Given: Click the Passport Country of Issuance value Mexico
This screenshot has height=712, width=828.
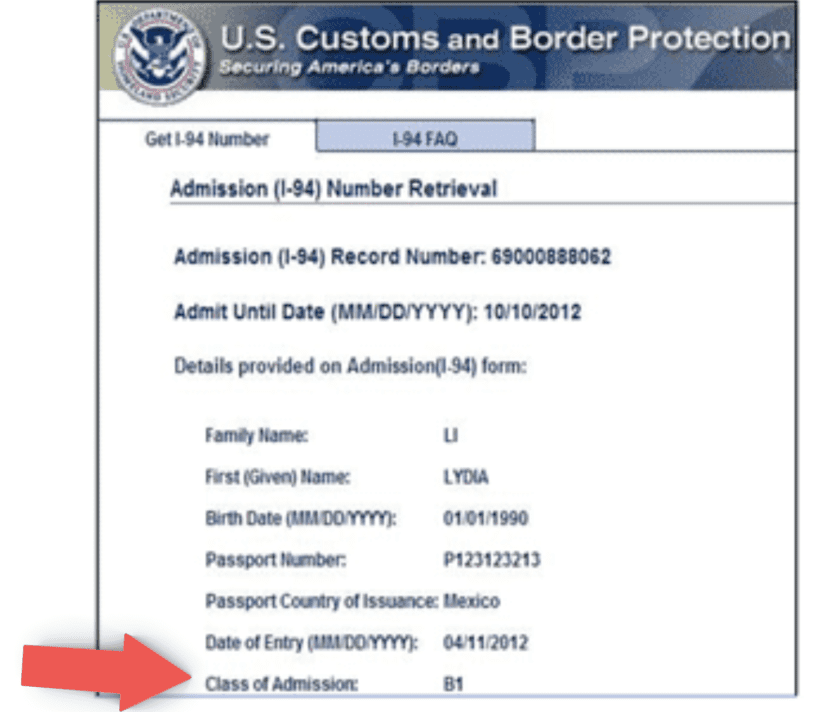Looking at the screenshot, I should click(x=472, y=602).
